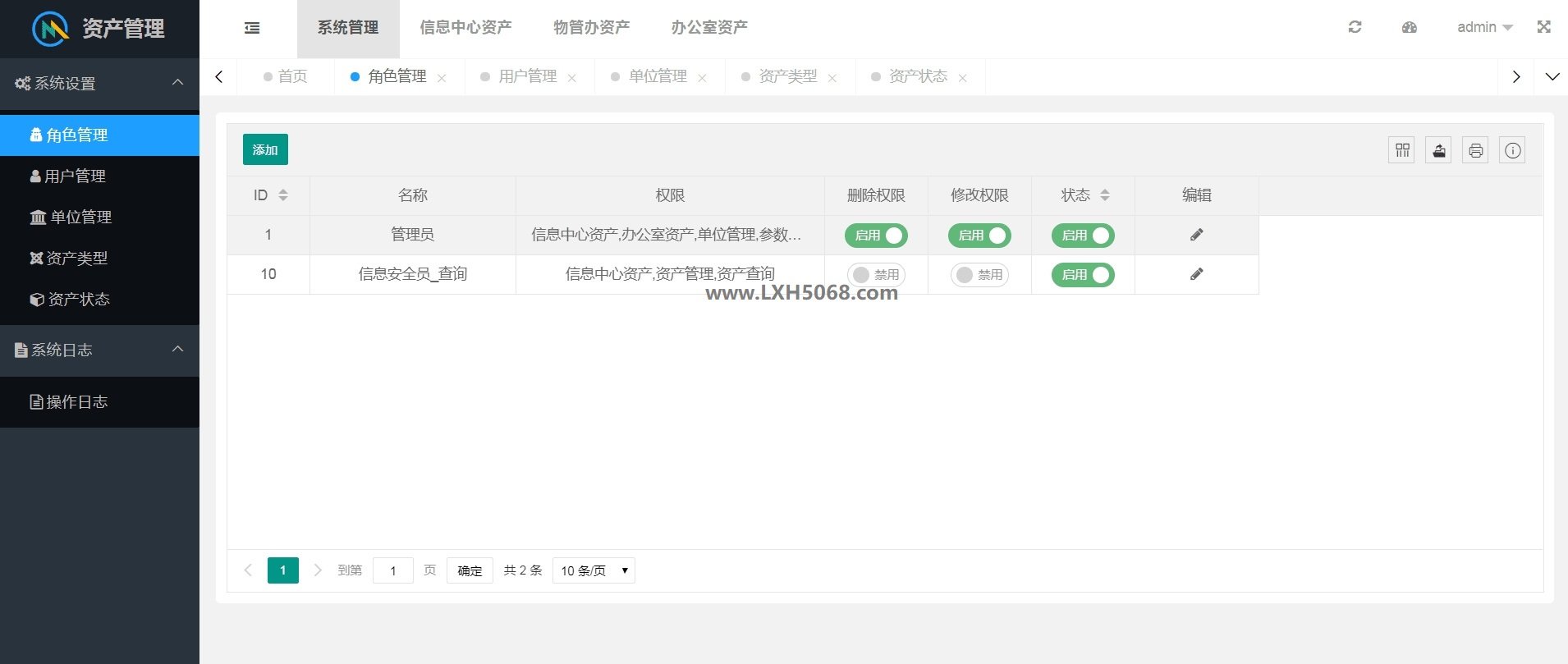Sort by 状态 column arrows

click(1105, 195)
